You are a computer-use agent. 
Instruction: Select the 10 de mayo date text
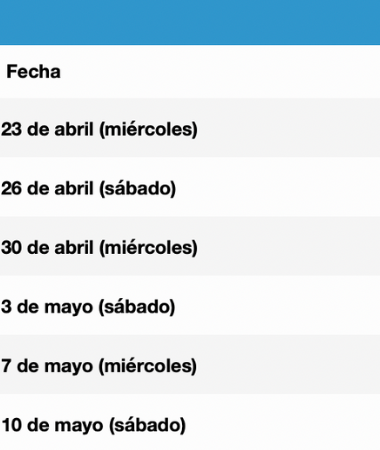pyautogui.click(x=52, y=426)
